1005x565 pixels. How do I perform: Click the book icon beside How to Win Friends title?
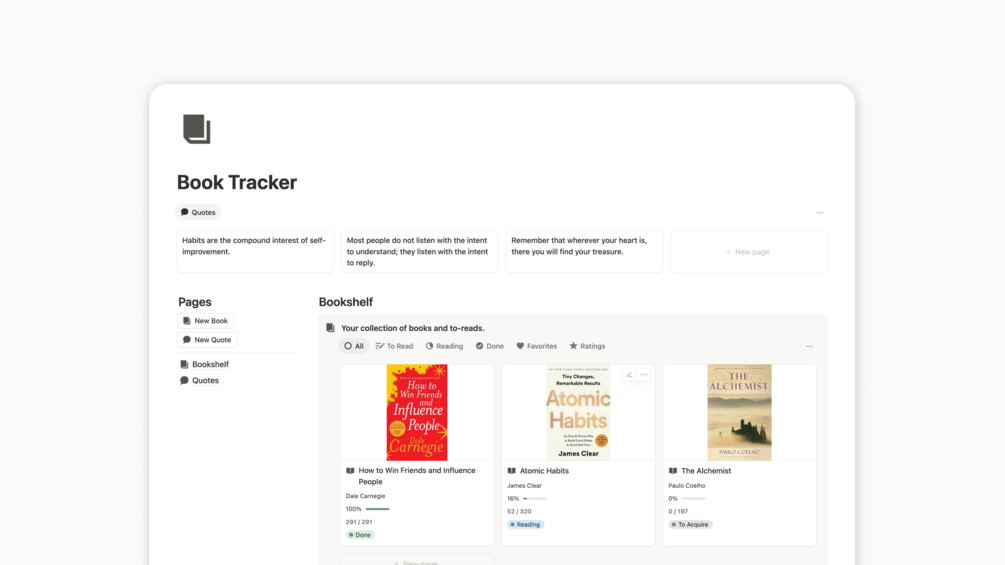(350, 471)
